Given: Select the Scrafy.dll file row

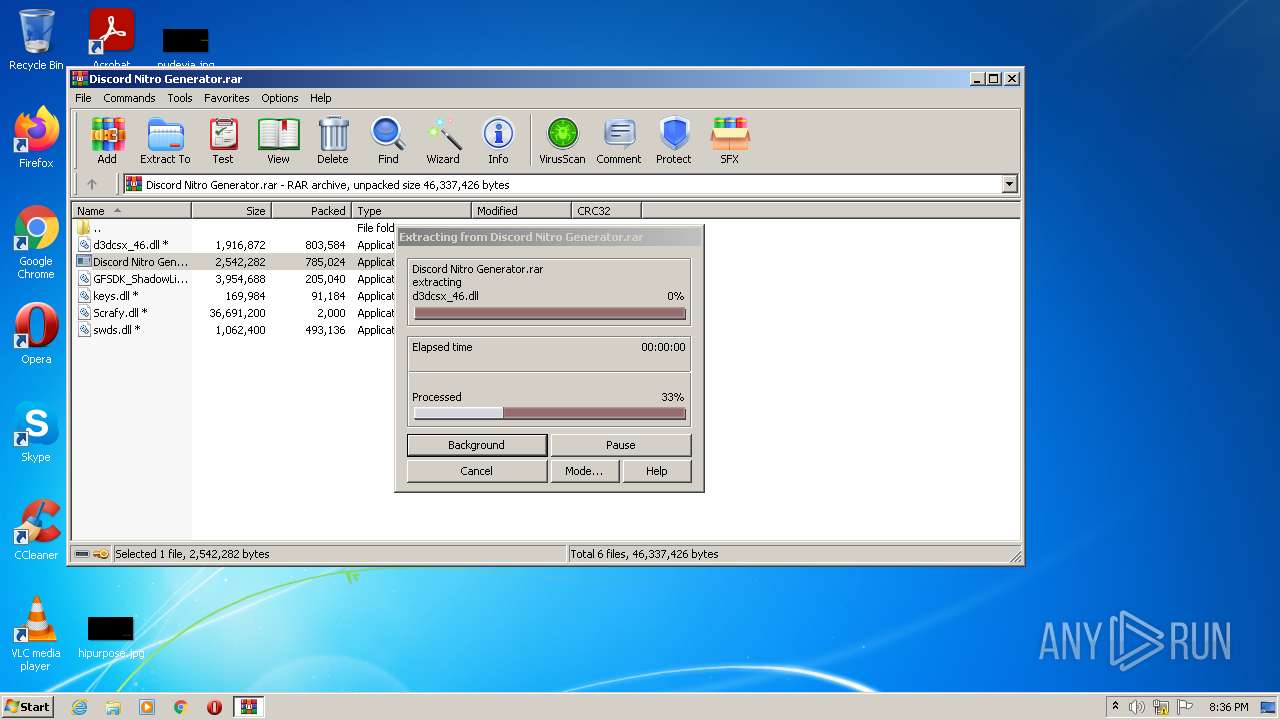Looking at the screenshot, I should pos(235,313).
